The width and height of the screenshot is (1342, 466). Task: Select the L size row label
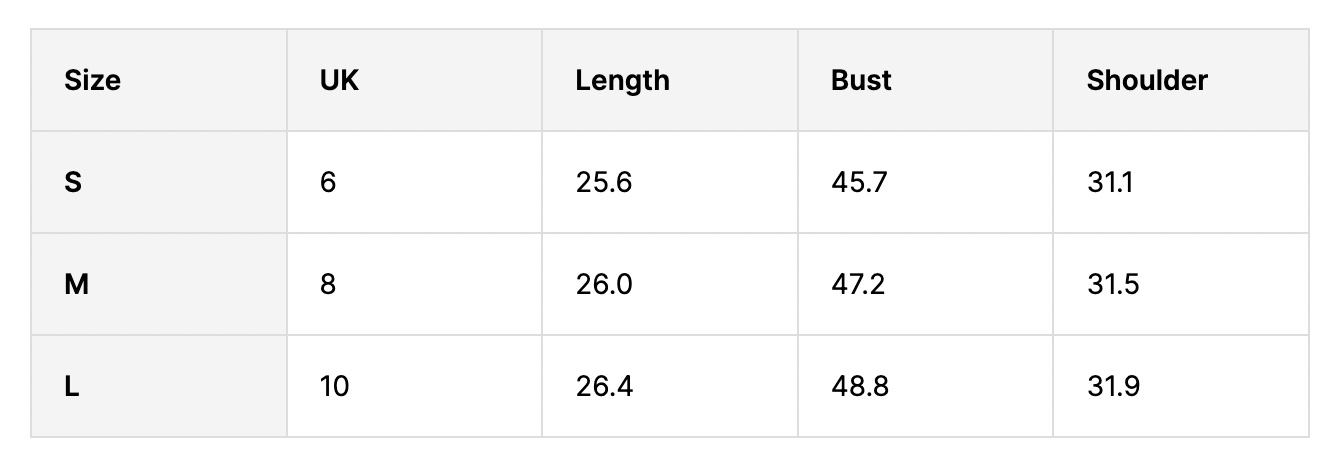point(72,386)
